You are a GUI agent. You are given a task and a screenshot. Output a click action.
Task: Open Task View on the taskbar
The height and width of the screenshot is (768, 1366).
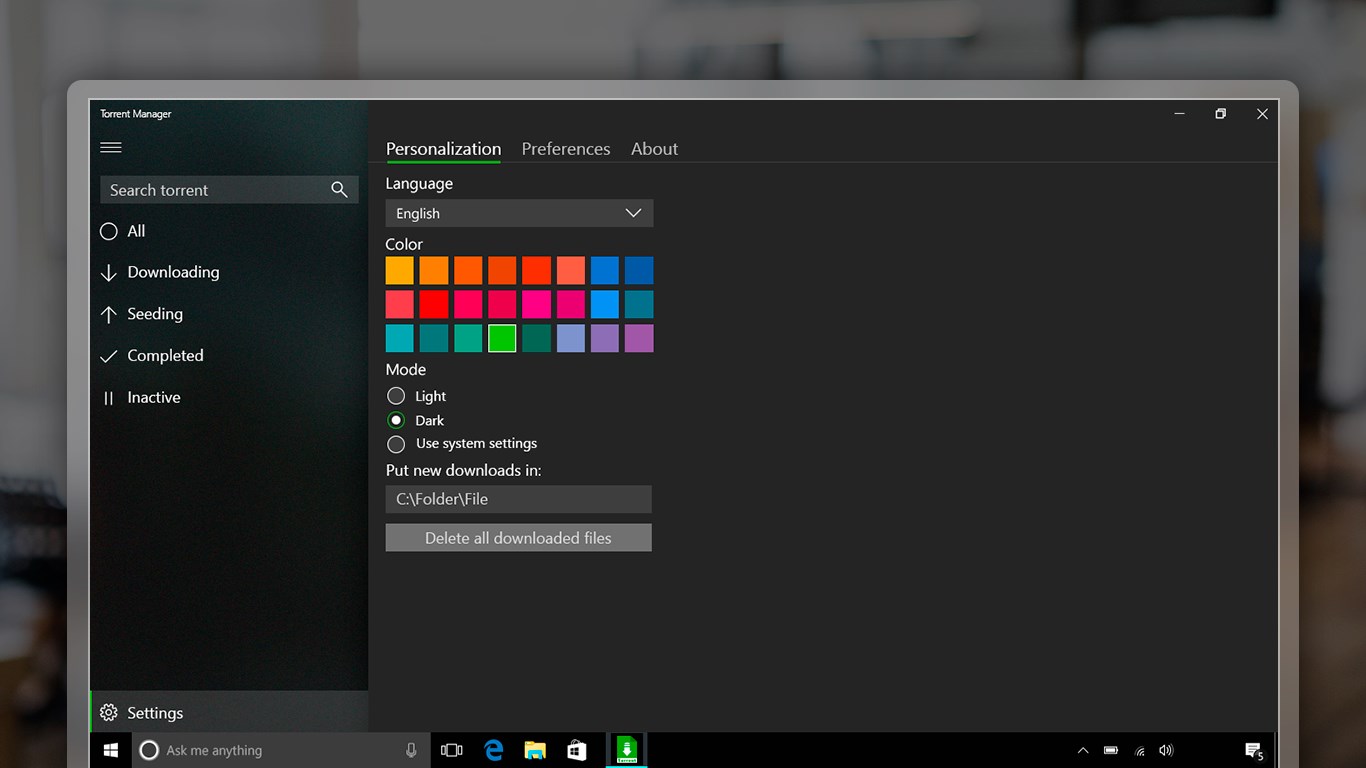click(452, 750)
